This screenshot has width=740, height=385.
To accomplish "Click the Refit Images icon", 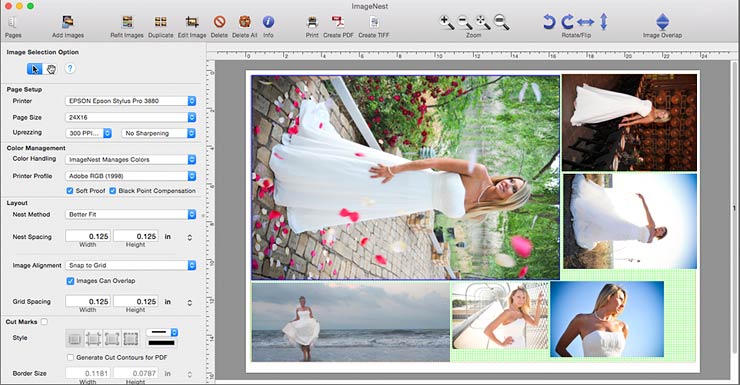I will pyautogui.click(x=127, y=22).
